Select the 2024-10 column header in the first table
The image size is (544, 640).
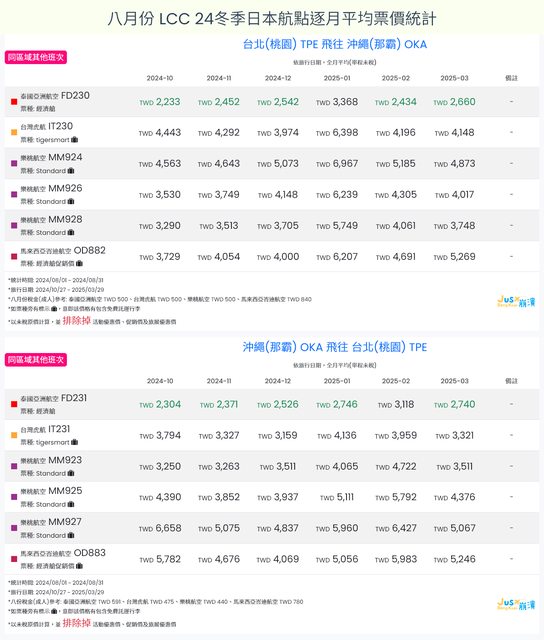[160, 78]
